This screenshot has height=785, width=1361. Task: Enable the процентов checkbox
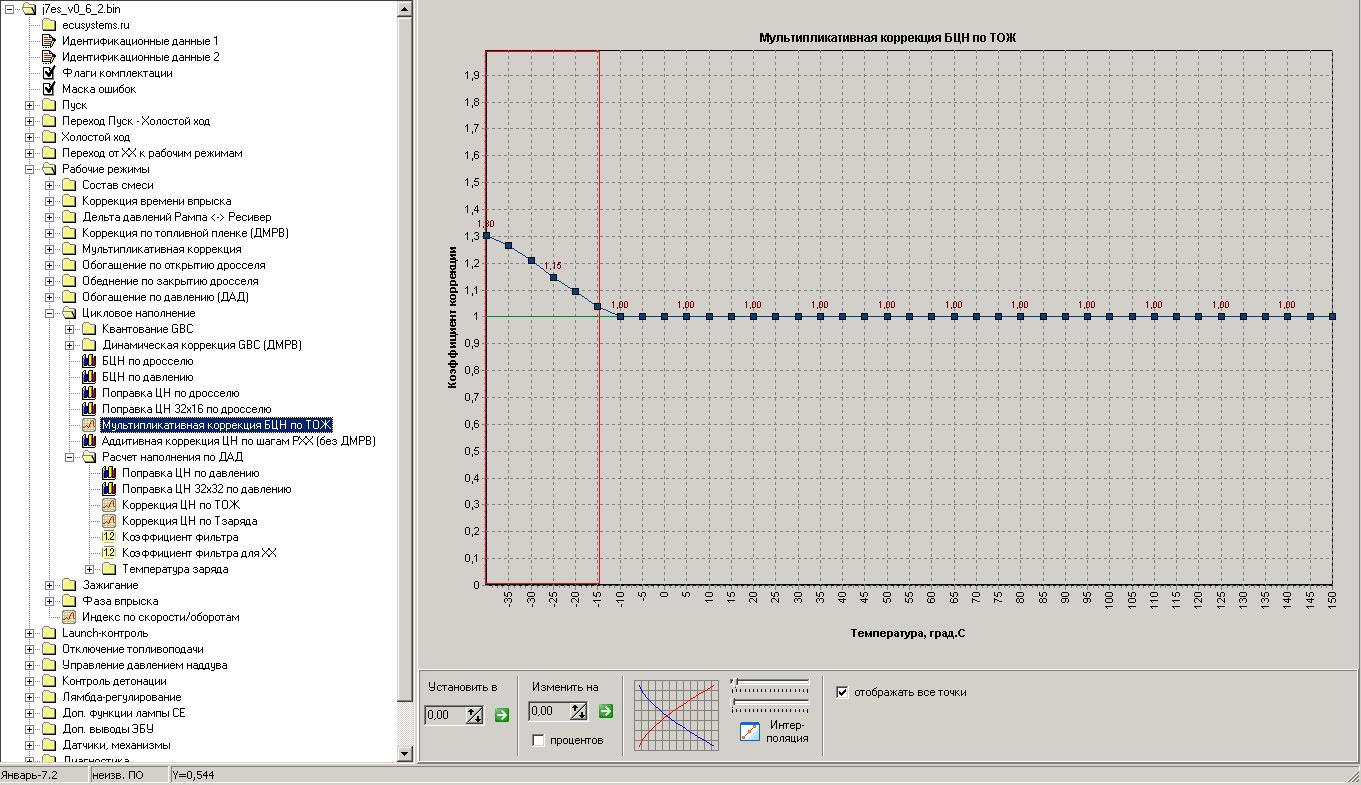(539, 740)
